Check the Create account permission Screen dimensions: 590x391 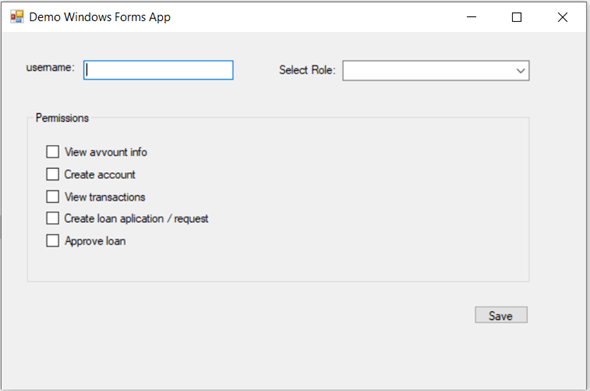[53, 174]
